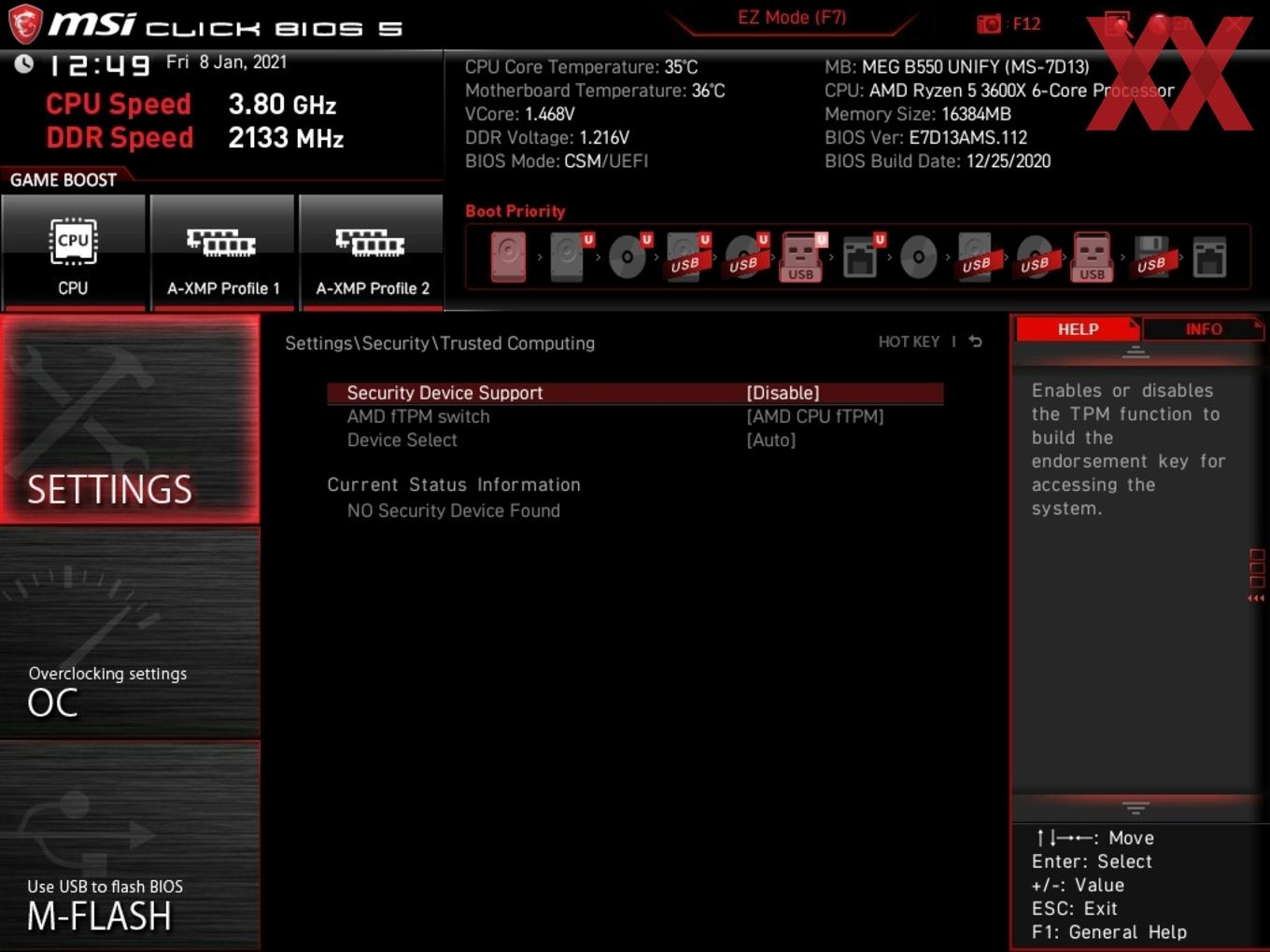
Task: Toggle Game Boost CPU button
Action: (73, 251)
